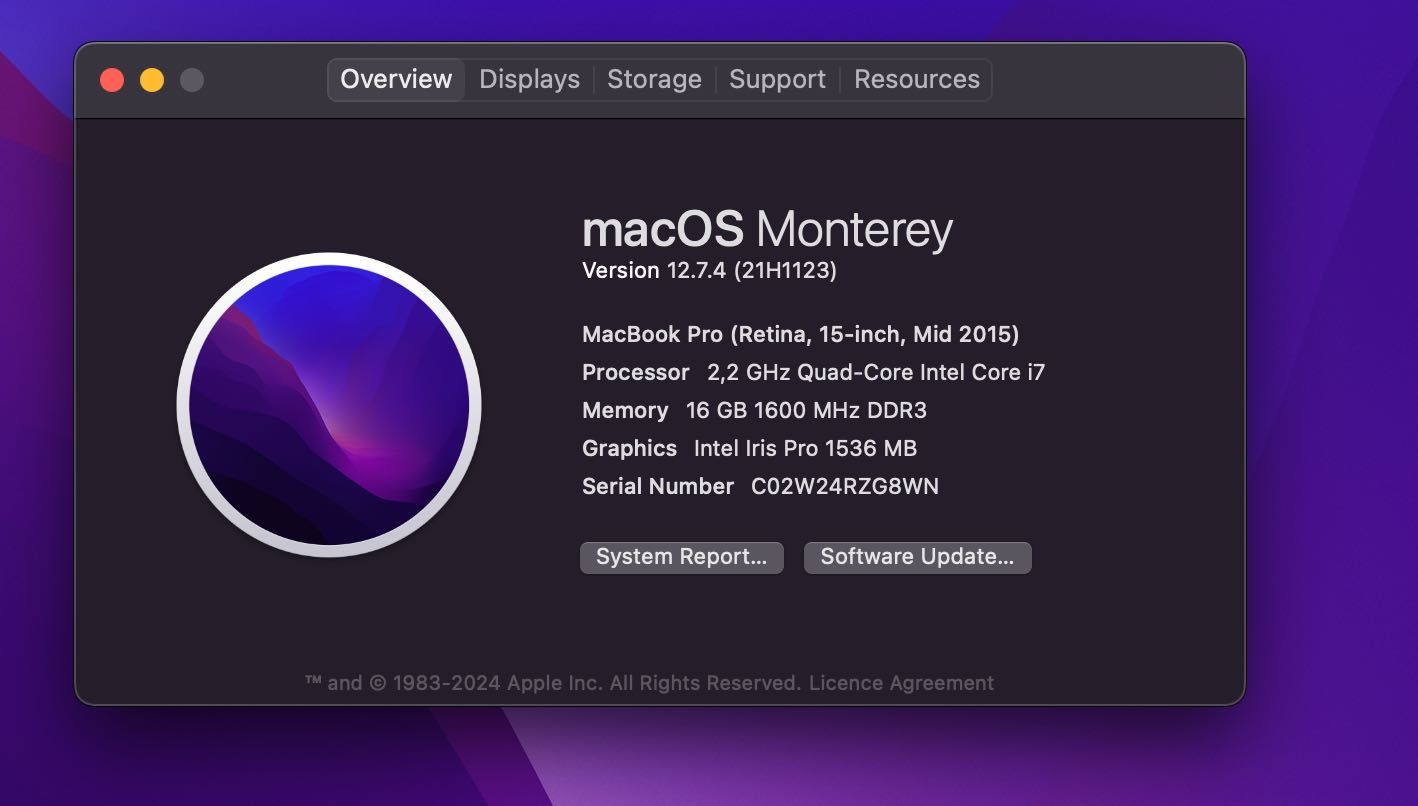
Task: Click the serial number C02W24RZG8WN
Action: point(845,486)
